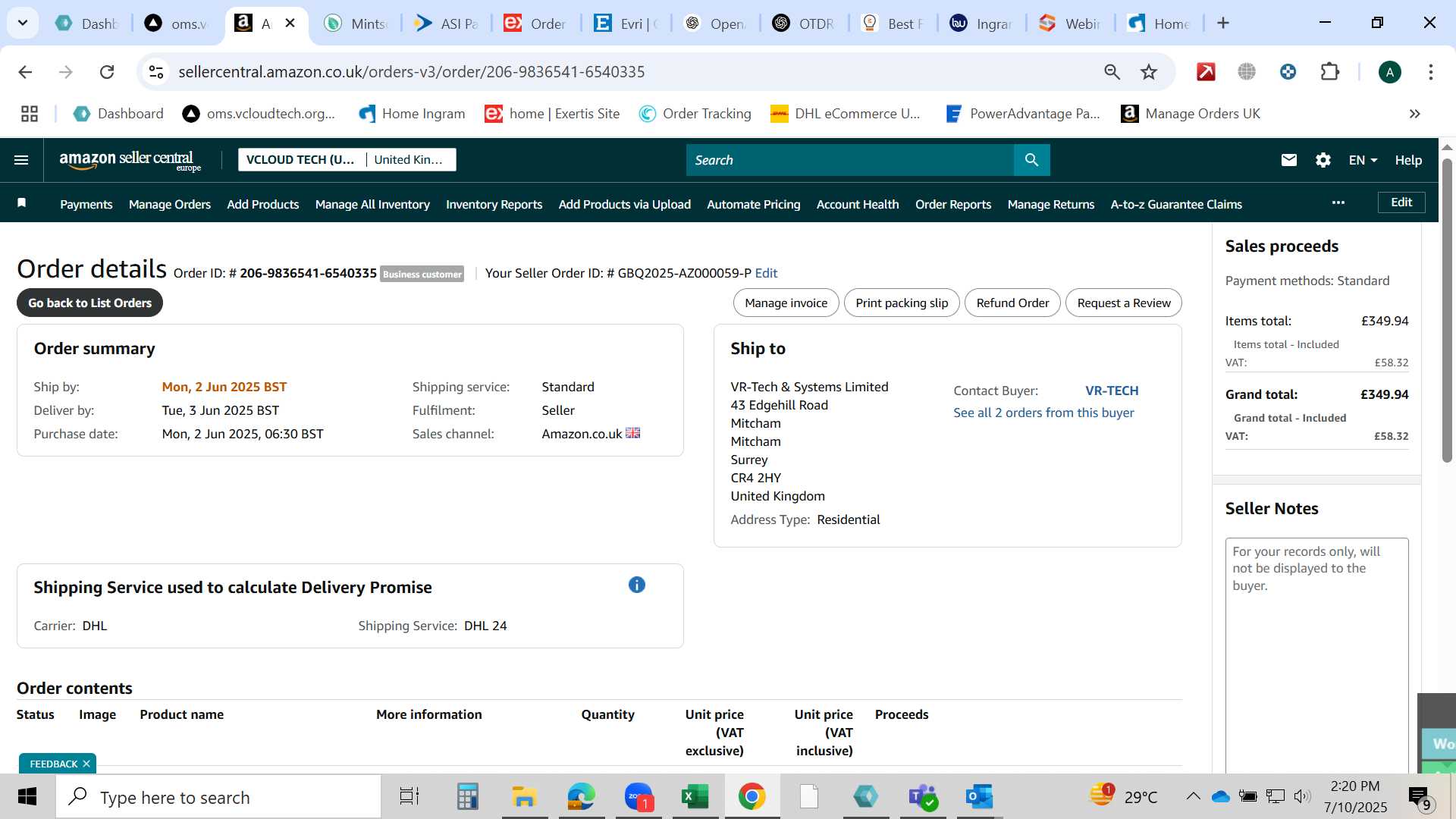Click Go back to List Orders button
Image resolution: width=1456 pixels, height=819 pixels.
tap(89, 303)
